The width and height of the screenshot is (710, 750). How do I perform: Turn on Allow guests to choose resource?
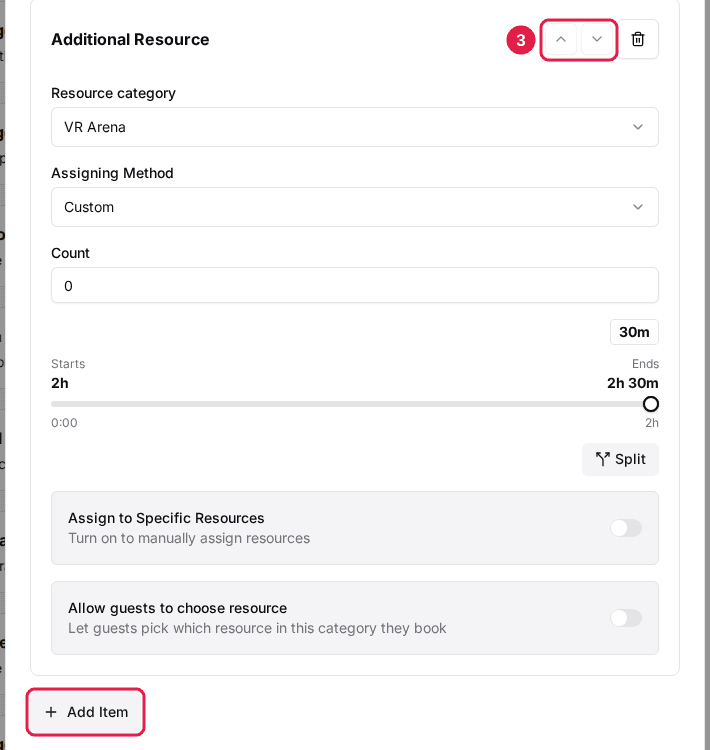(x=626, y=618)
